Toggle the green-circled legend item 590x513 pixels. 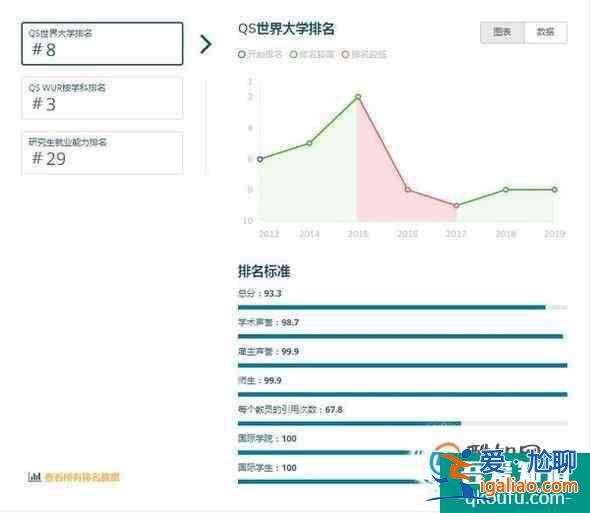(312, 55)
